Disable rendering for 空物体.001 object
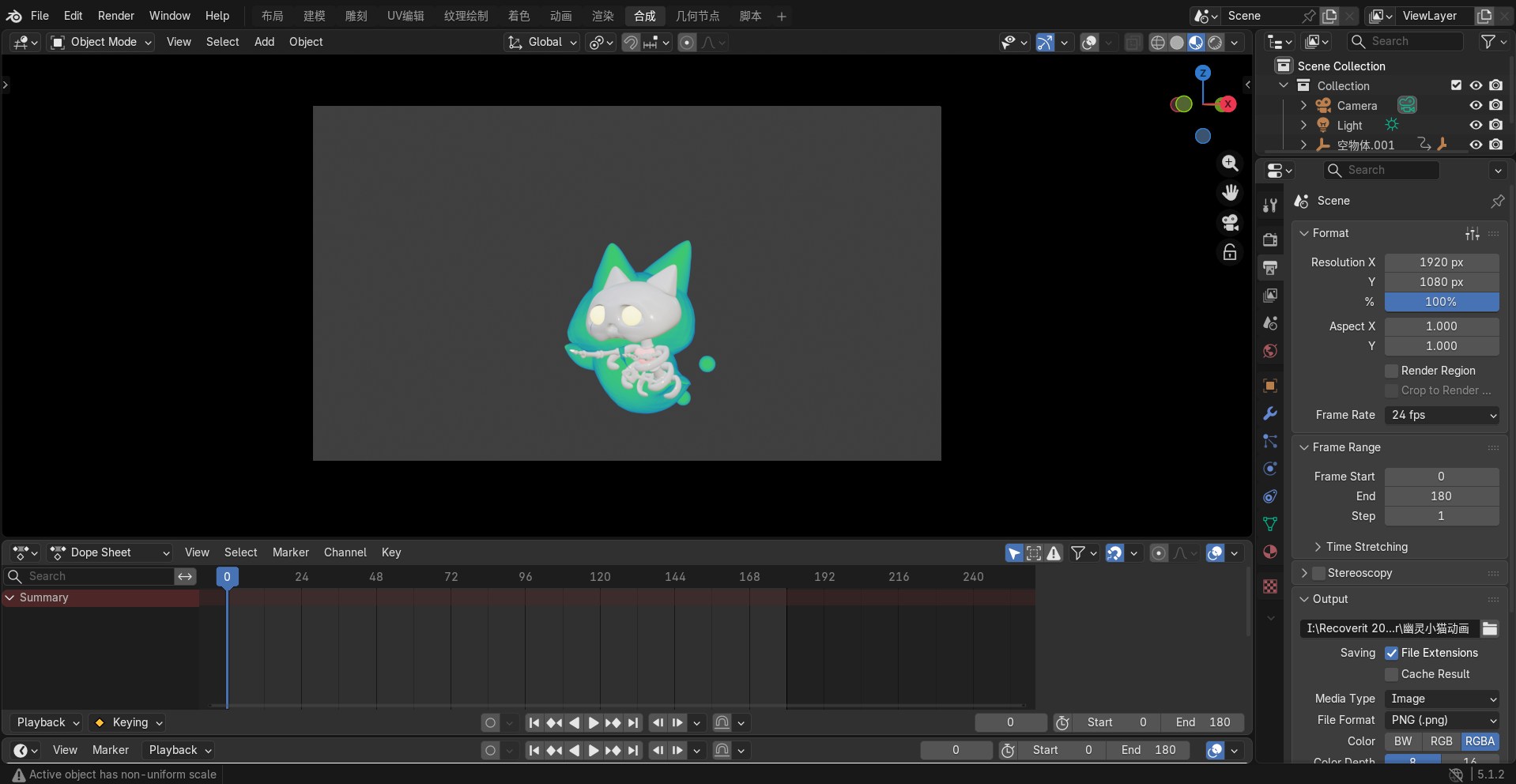Image resolution: width=1516 pixels, height=784 pixels. [x=1495, y=145]
